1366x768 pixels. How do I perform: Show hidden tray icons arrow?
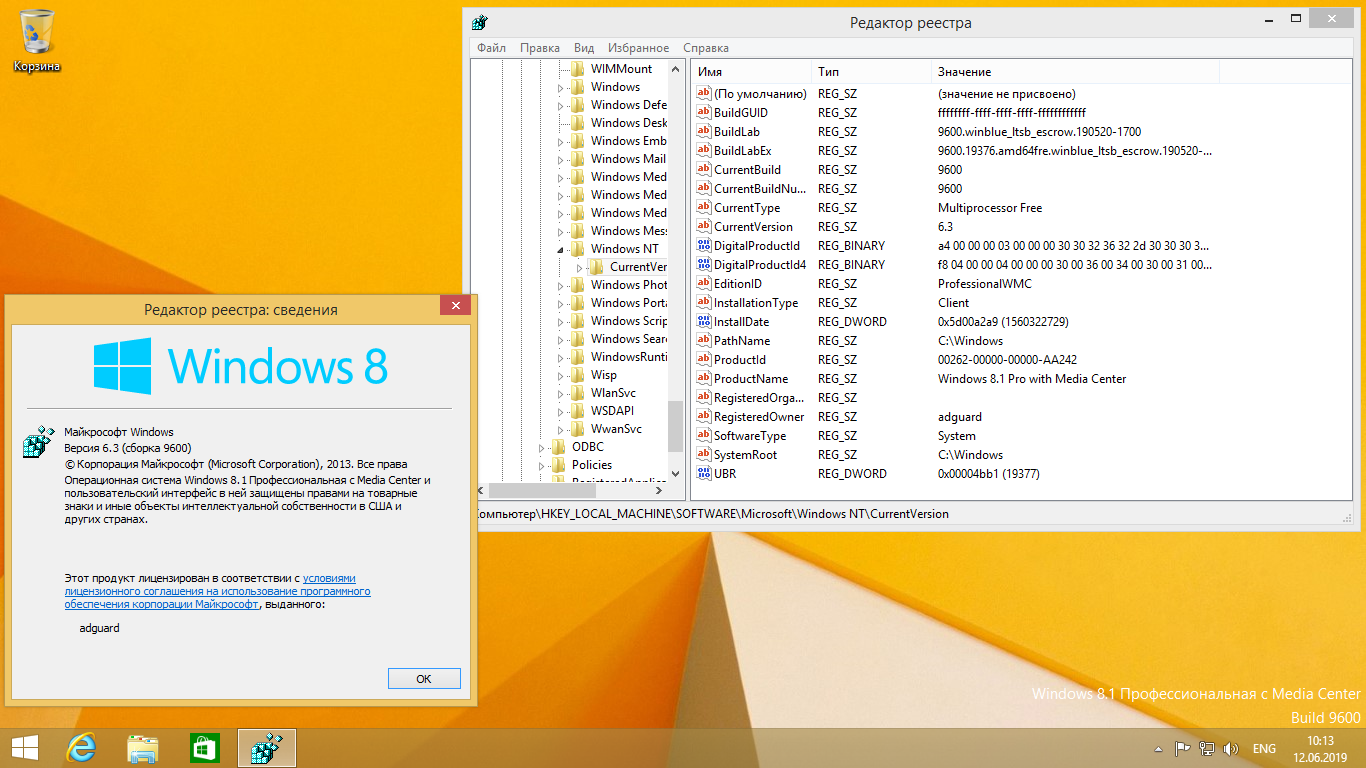[x=1159, y=748]
